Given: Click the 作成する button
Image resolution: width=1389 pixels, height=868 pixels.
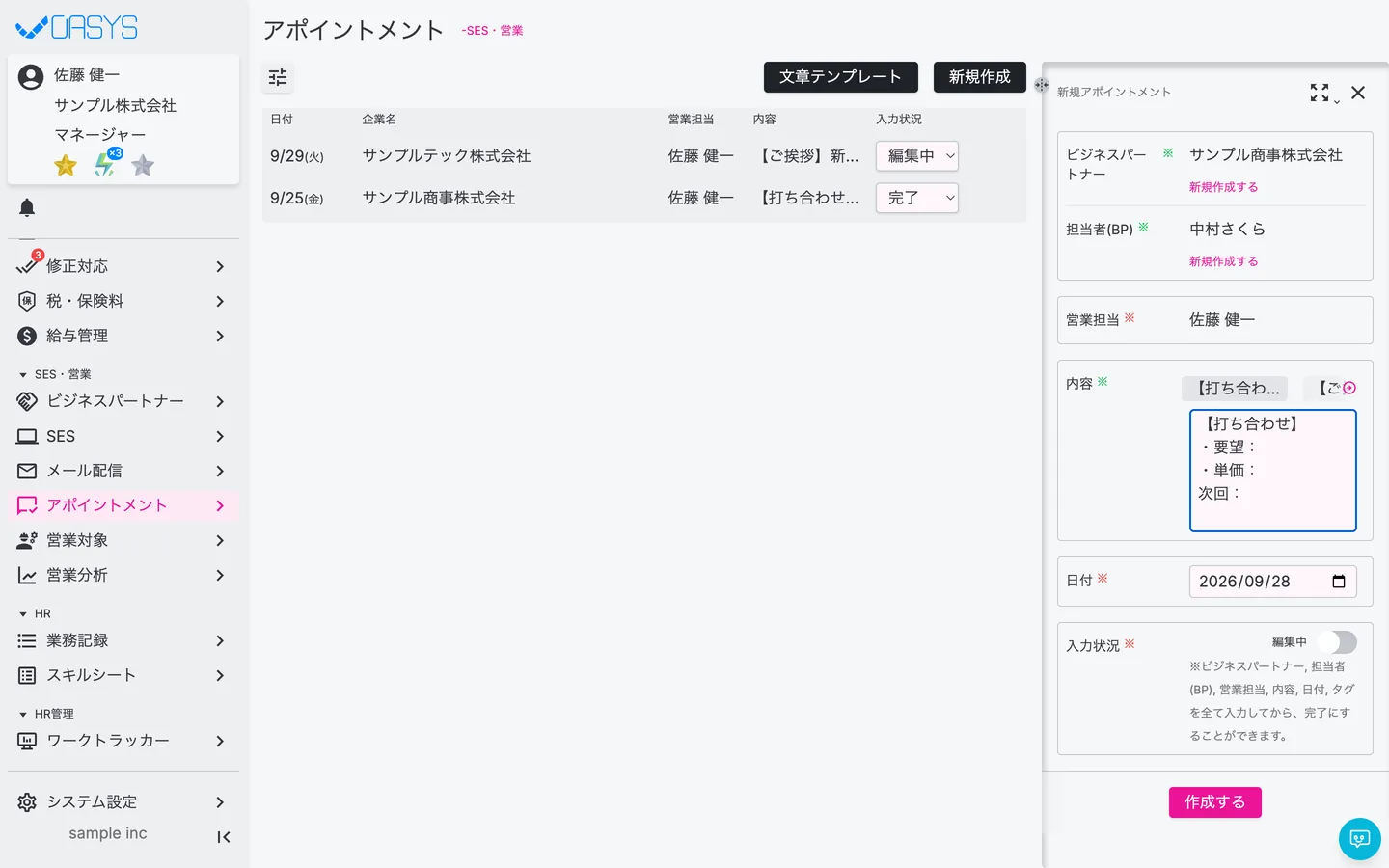Looking at the screenshot, I should tap(1215, 802).
